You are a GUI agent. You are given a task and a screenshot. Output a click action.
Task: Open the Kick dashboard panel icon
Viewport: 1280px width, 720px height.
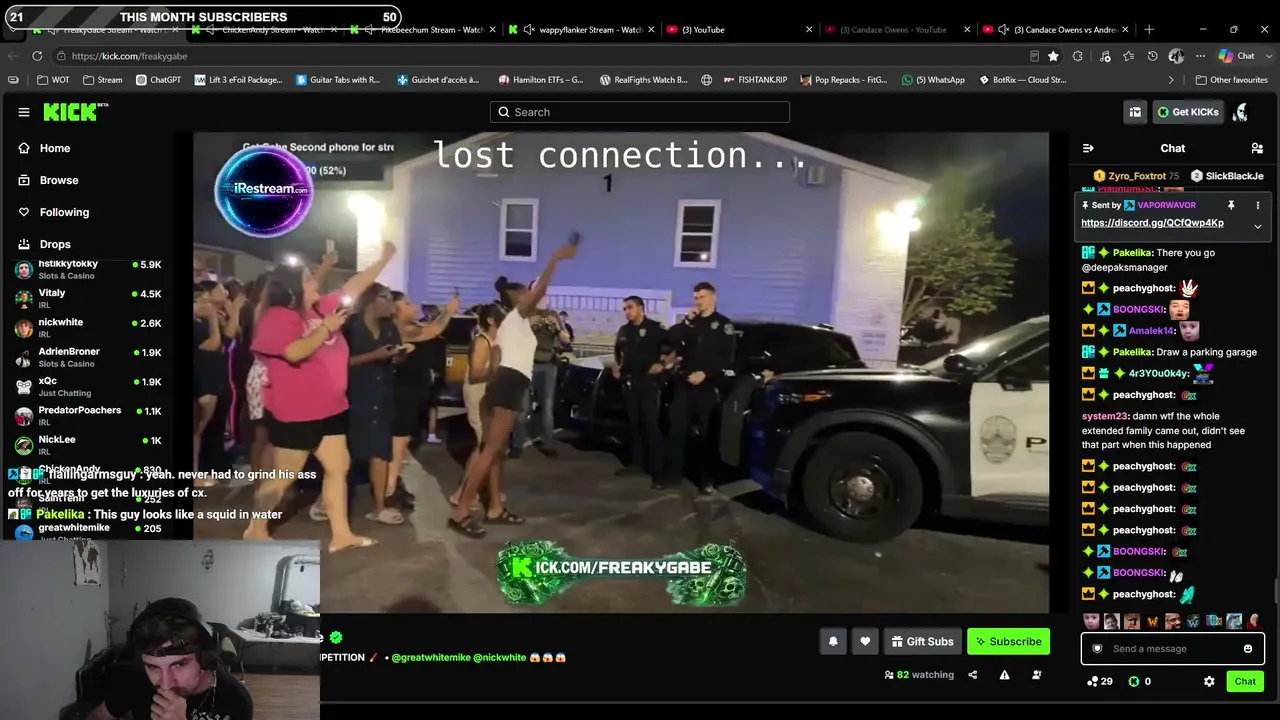(x=1135, y=112)
